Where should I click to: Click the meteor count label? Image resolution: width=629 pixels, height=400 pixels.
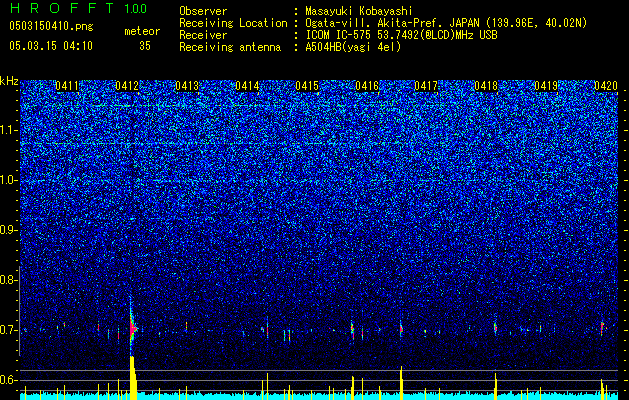tap(142, 31)
